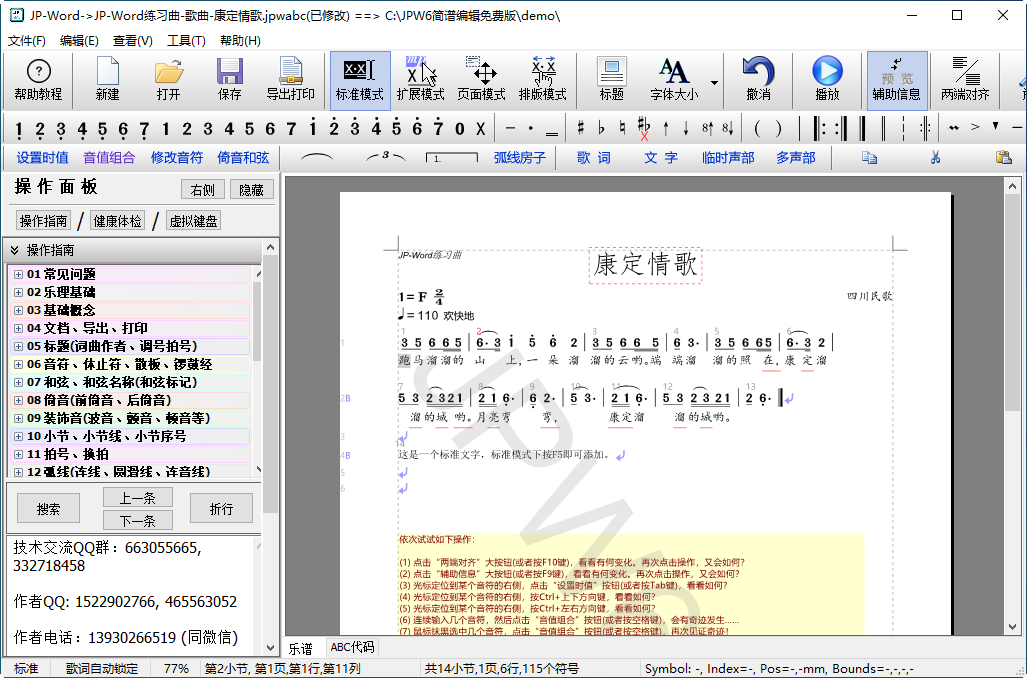Viewport: 1027px width, 678px height.
Task: Add a first ending volta bracket
Action: [x=451, y=157]
